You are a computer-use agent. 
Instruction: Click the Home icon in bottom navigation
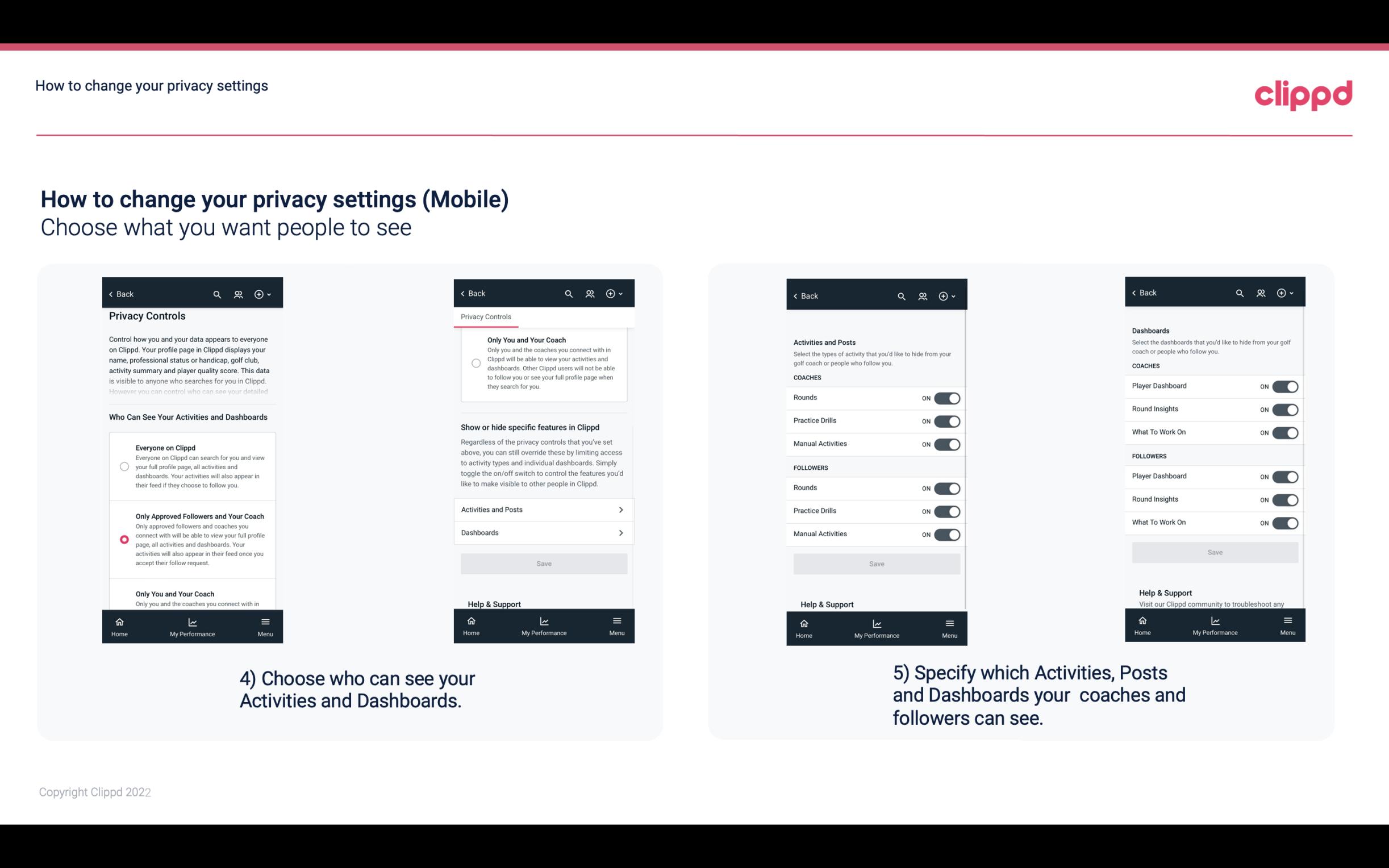119,621
